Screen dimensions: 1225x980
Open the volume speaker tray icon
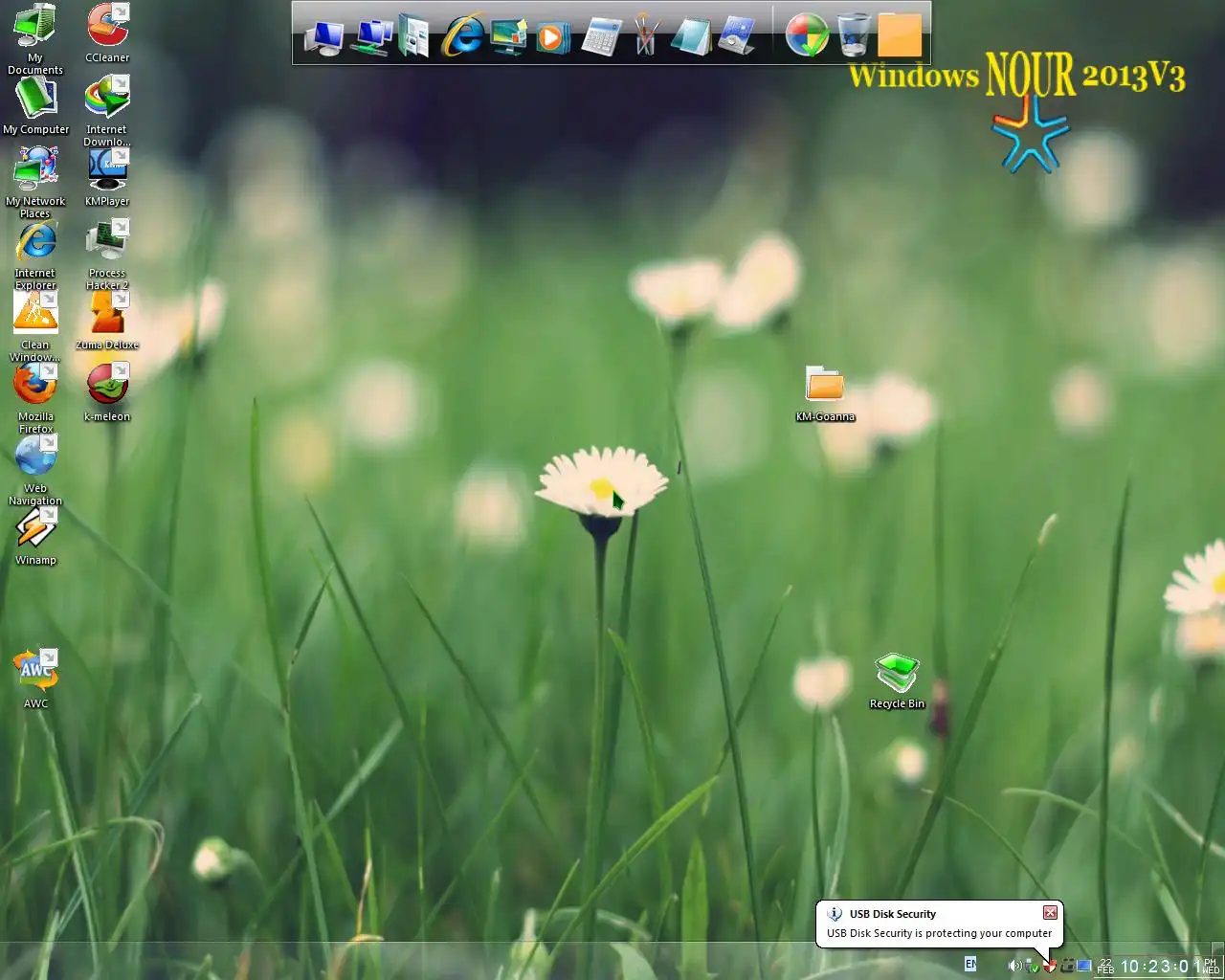[x=1014, y=966]
